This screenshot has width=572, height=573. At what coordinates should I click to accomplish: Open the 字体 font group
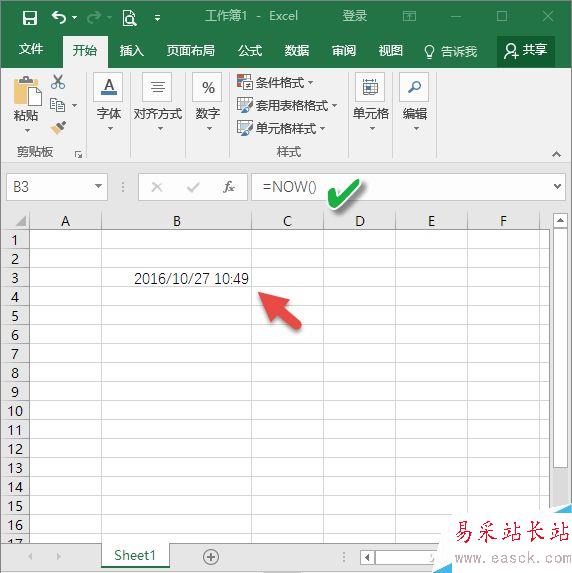coord(109,103)
